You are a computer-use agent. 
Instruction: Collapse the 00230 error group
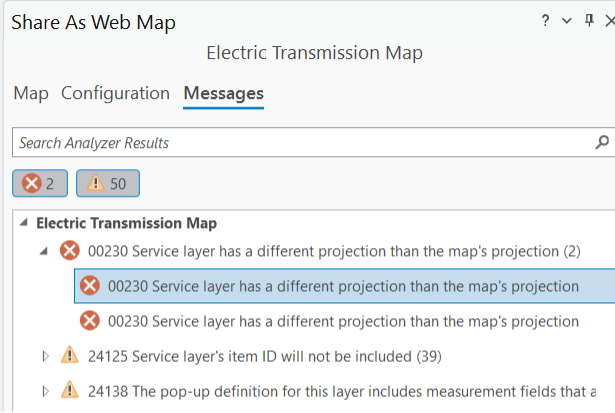pos(44,251)
